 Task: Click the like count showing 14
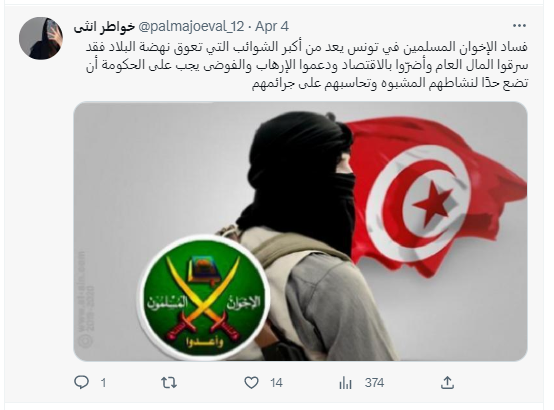tap(276, 383)
